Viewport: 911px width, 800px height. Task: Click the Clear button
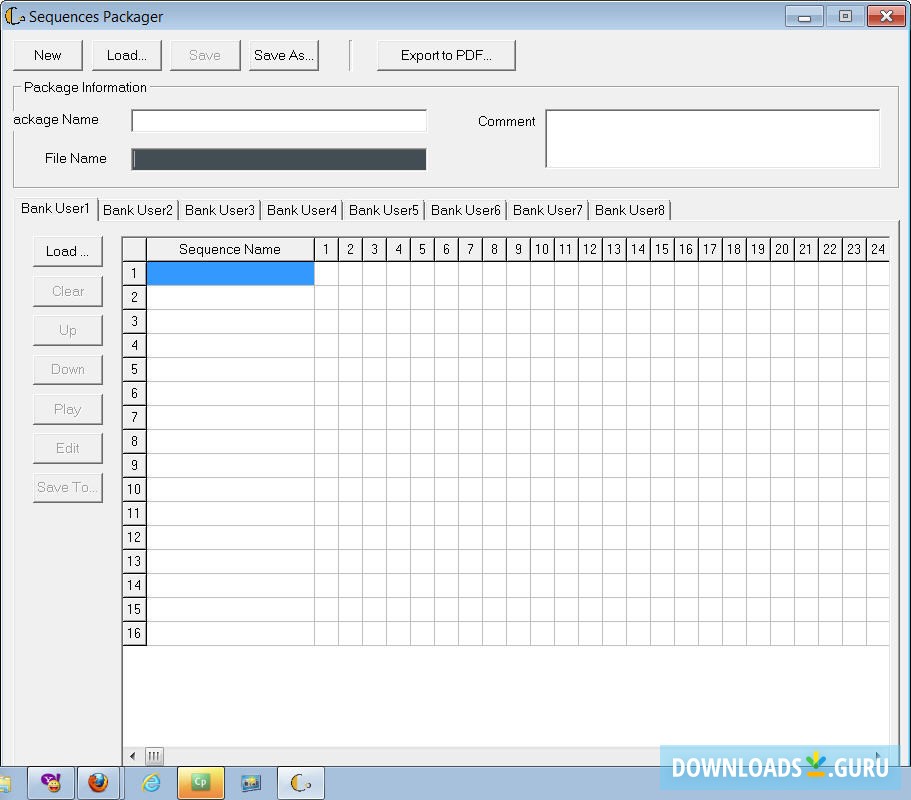(68, 291)
